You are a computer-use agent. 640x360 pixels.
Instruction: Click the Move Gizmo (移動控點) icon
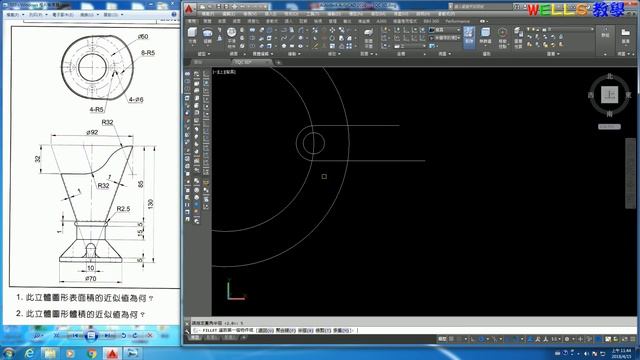(502, 37)
